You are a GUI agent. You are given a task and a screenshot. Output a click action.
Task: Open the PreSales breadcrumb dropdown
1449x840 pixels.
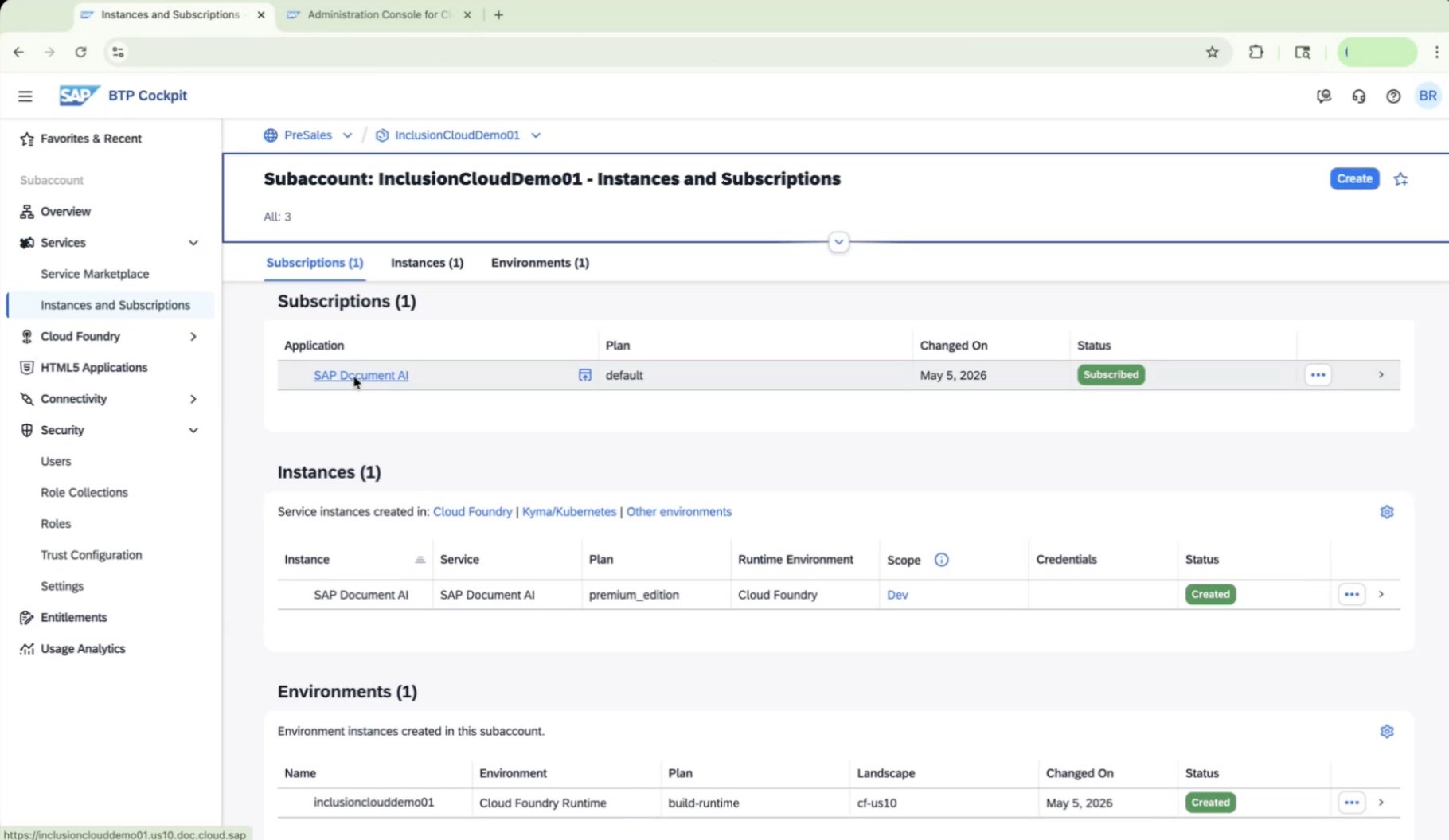click(347, 135)
